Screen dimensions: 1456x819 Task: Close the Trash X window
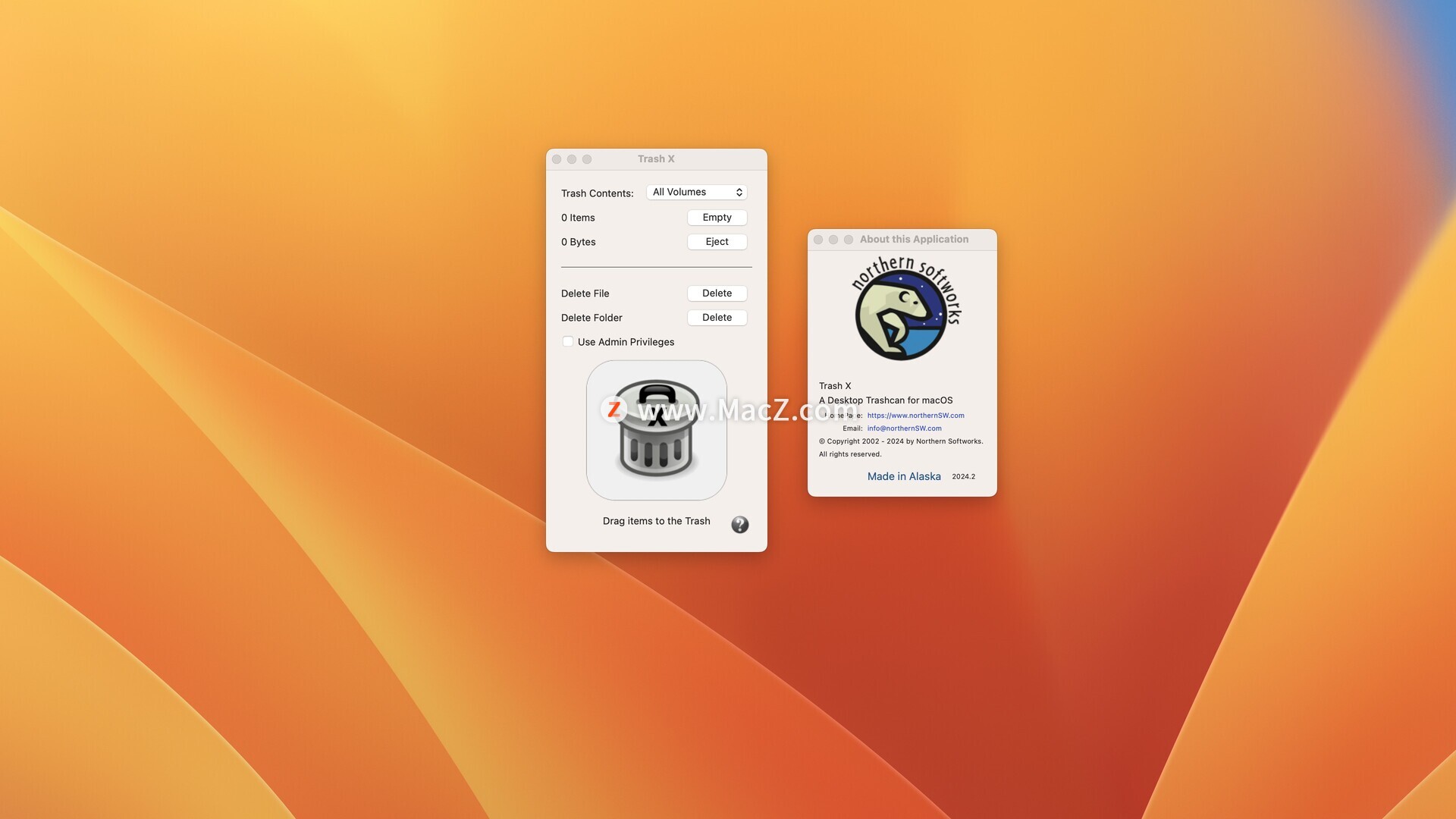click(x=557, y=159)
